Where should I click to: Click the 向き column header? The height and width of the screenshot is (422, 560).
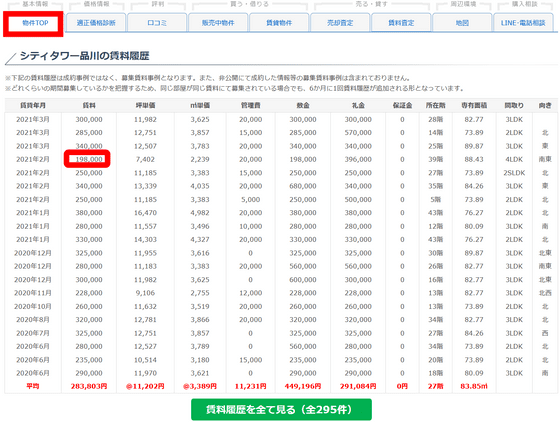(x=545, y=106)
